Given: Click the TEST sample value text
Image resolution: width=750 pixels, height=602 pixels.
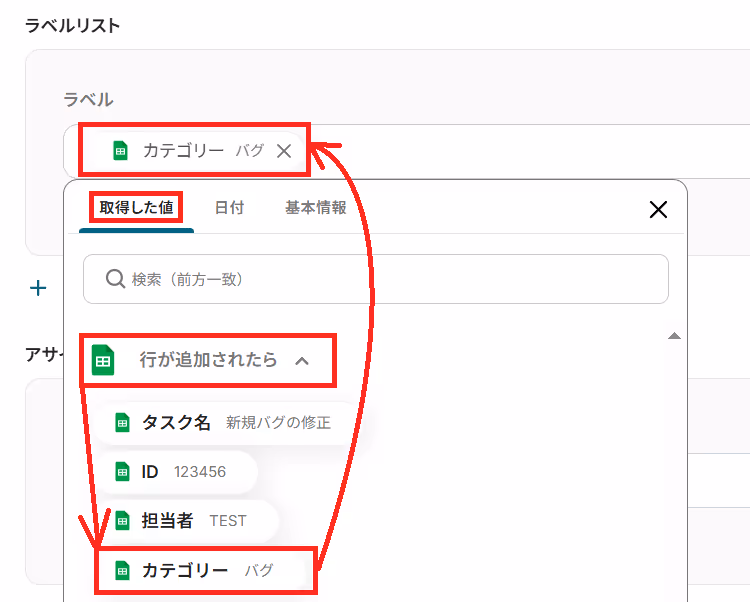Looking at the screenshot, I should click(x=228, y=521).
